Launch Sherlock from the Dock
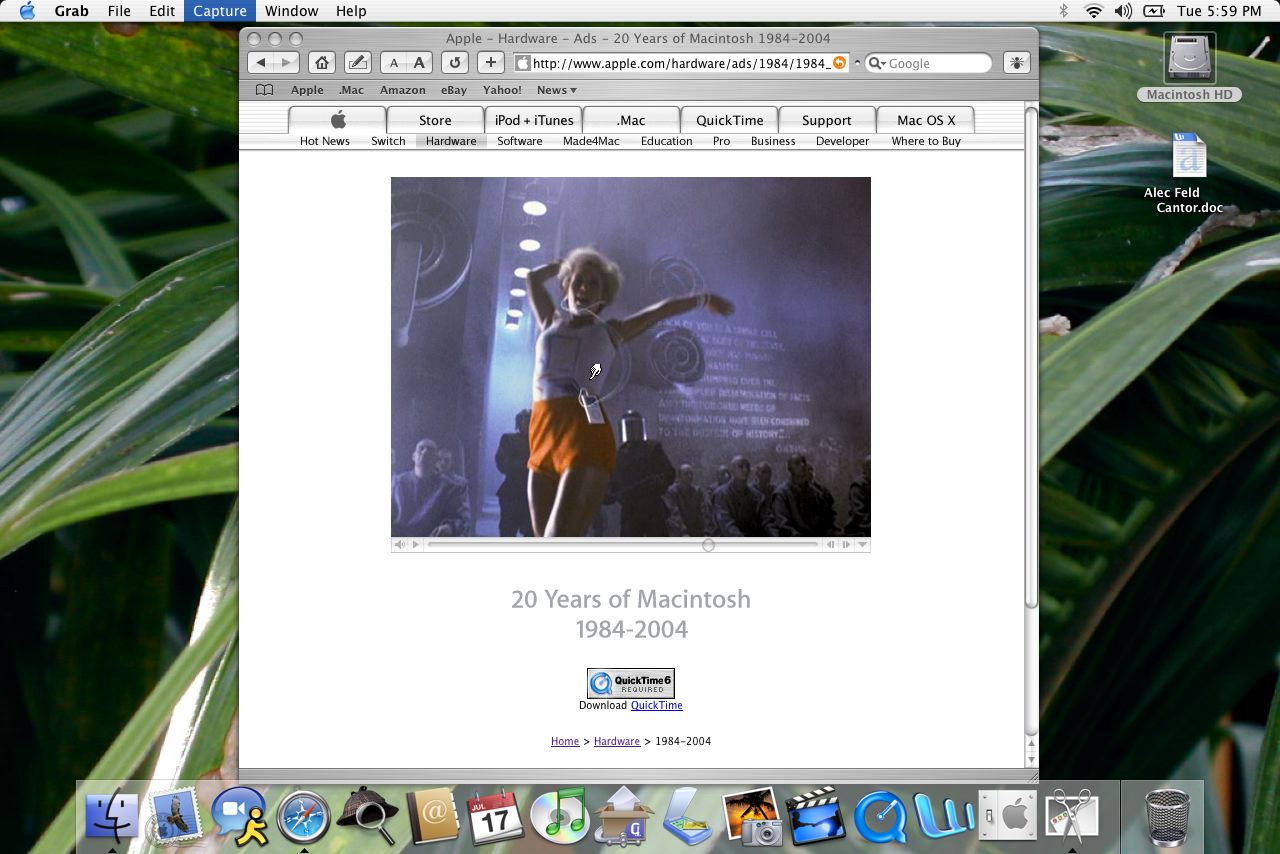 coord(367,817)
